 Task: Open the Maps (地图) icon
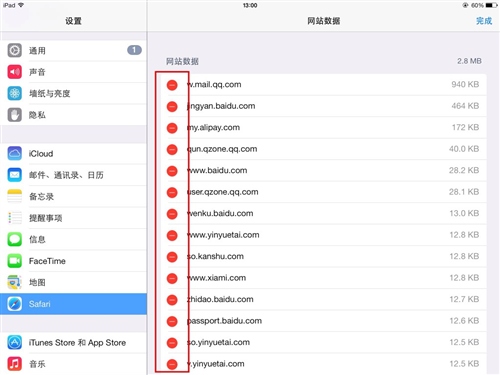tap(15, 282)
